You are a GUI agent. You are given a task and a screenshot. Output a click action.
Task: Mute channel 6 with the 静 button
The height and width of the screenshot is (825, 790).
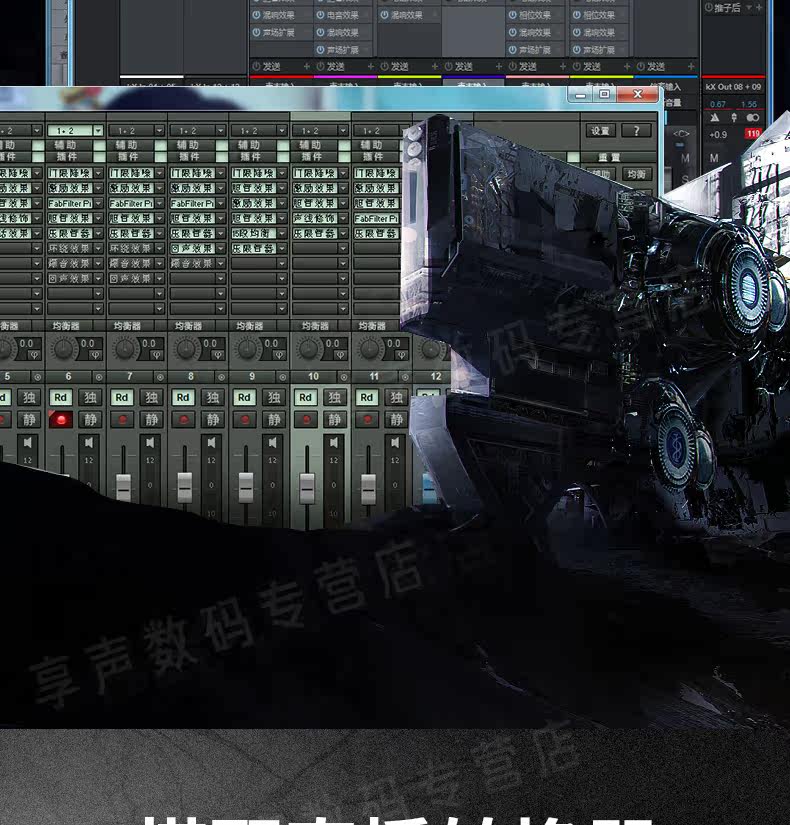(91, 420)
